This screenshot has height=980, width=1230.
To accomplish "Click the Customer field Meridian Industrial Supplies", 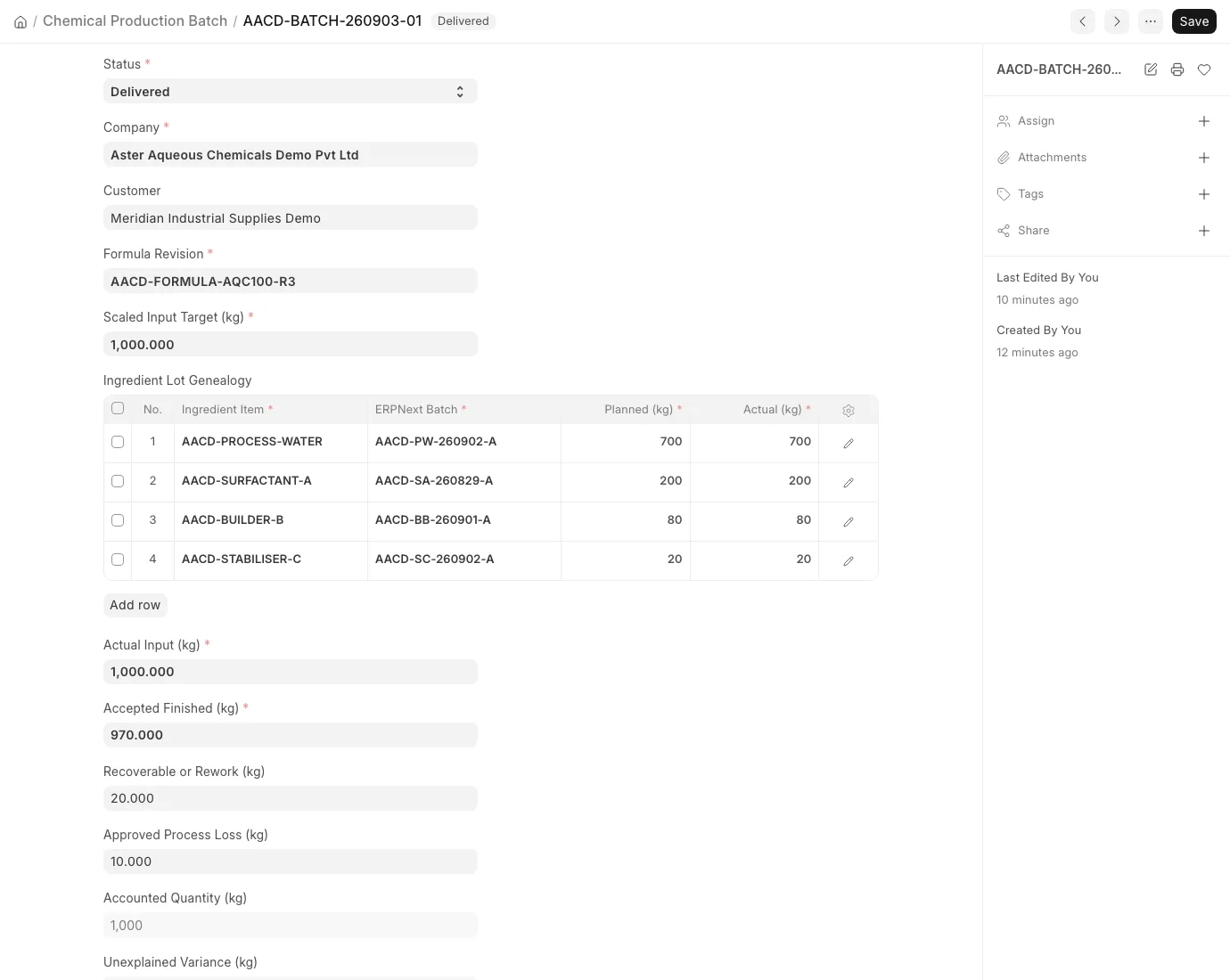I will click(x=291, y=218).
